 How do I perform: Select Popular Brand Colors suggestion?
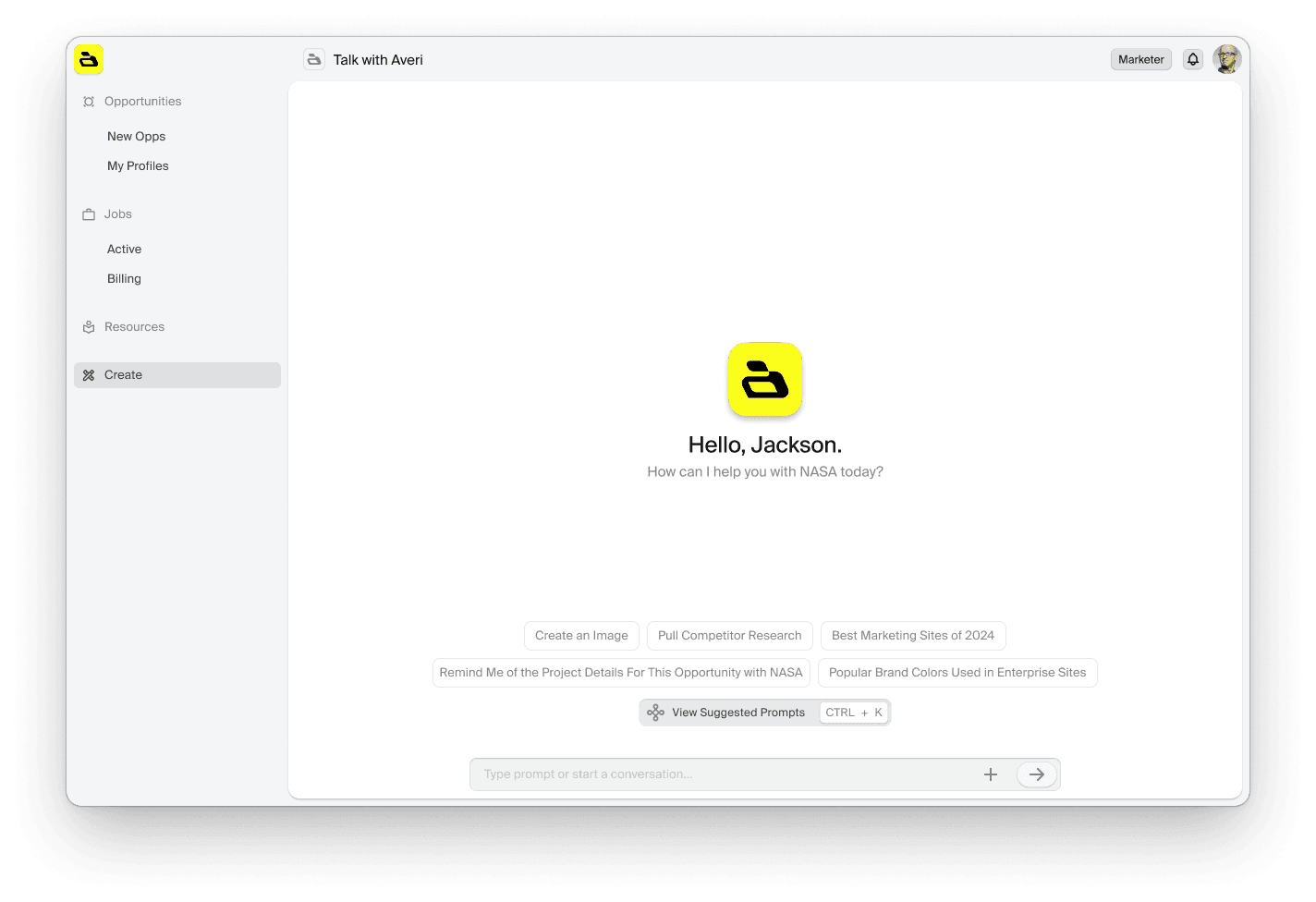tap(957, 673)
